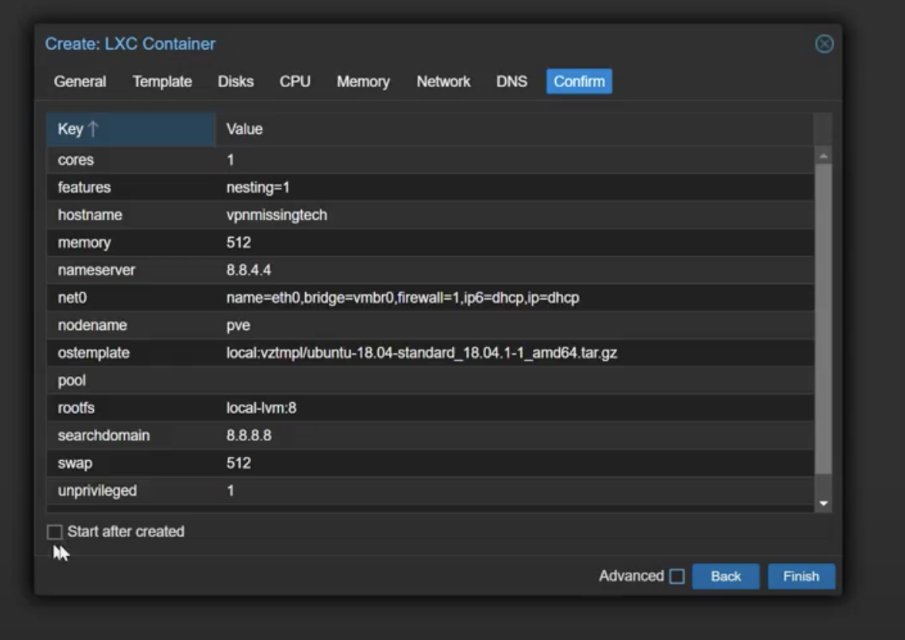Go Back to the previous step

(725, 576)
